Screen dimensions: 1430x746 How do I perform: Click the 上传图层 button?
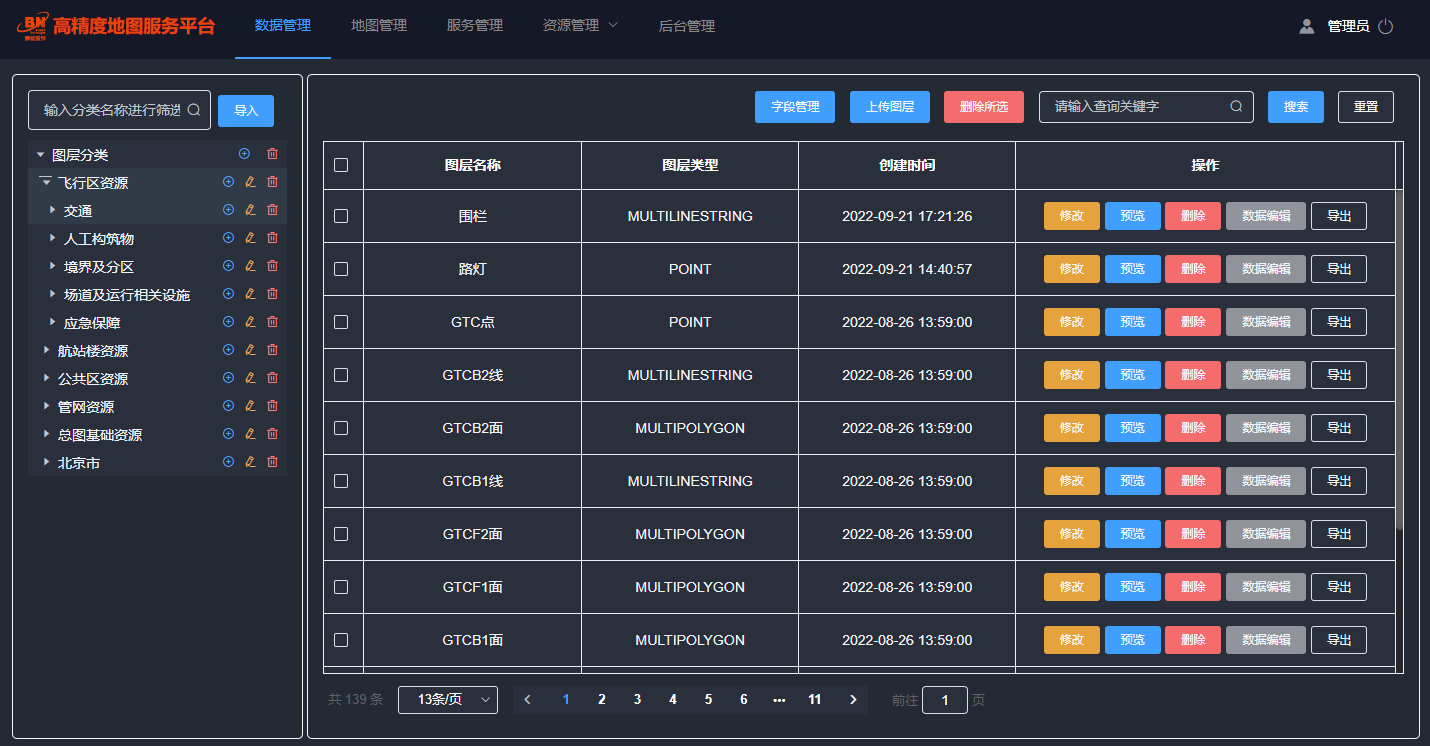889,107
